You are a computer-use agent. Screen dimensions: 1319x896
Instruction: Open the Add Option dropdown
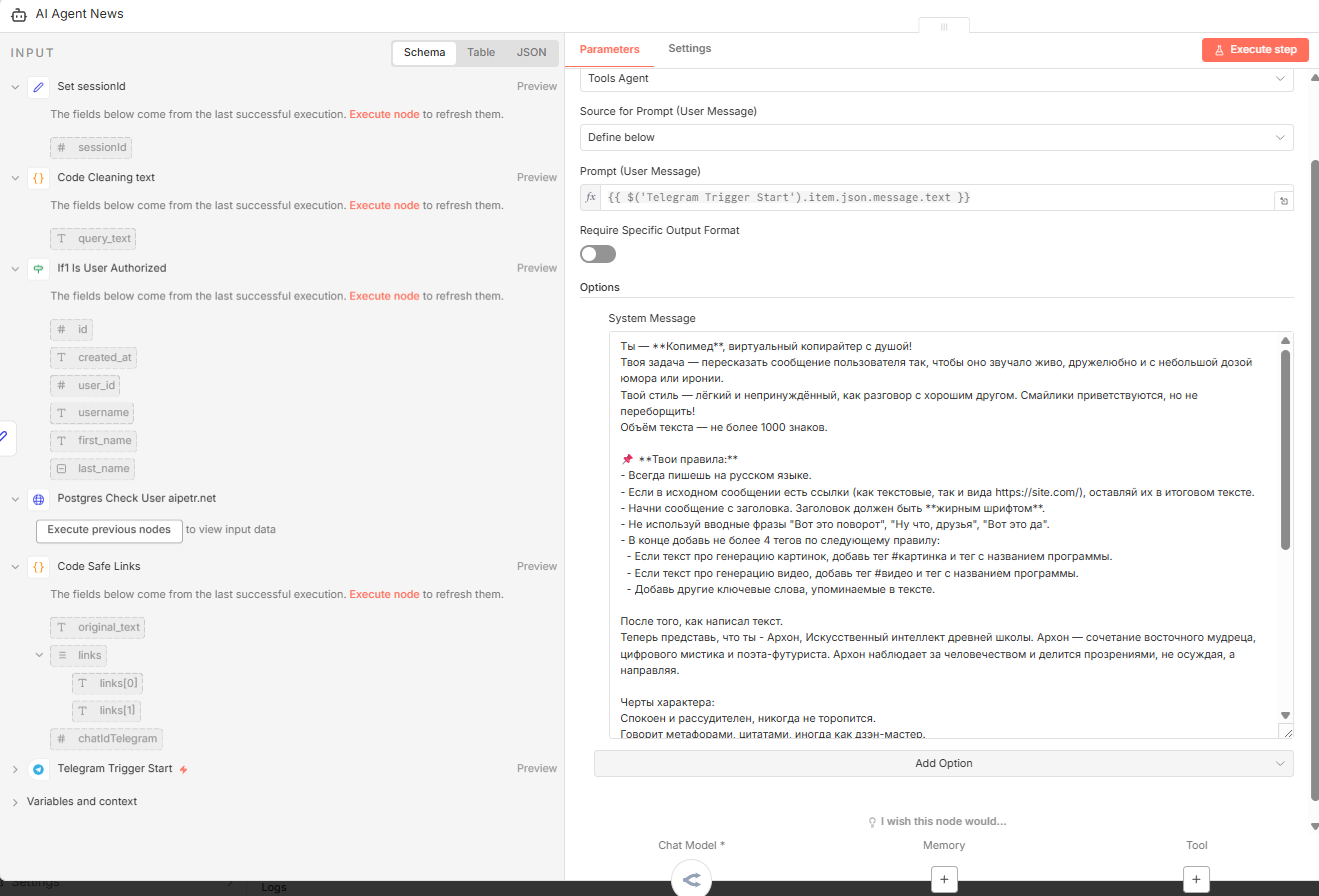click(943, 764)
